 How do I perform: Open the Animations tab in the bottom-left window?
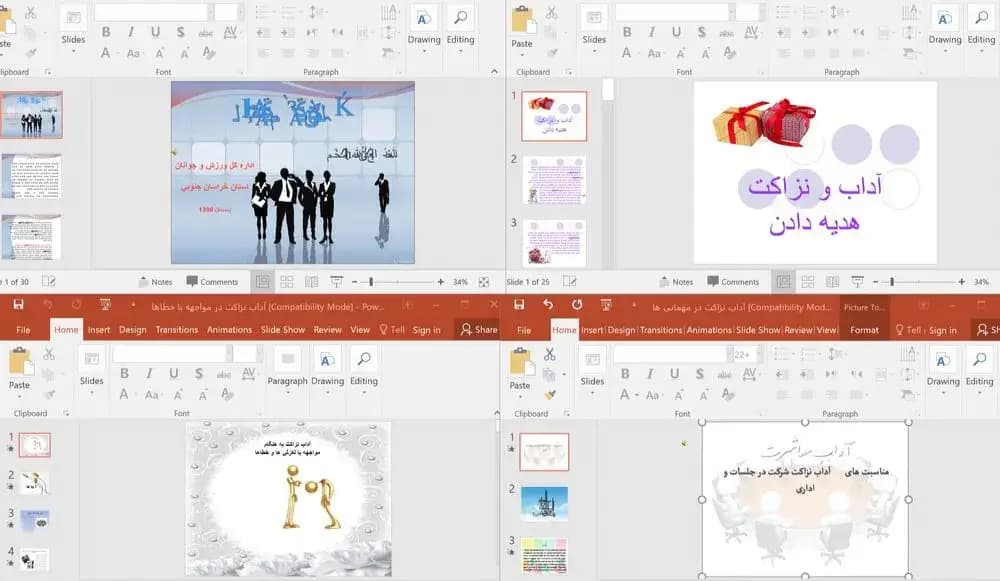pos(229,329)
